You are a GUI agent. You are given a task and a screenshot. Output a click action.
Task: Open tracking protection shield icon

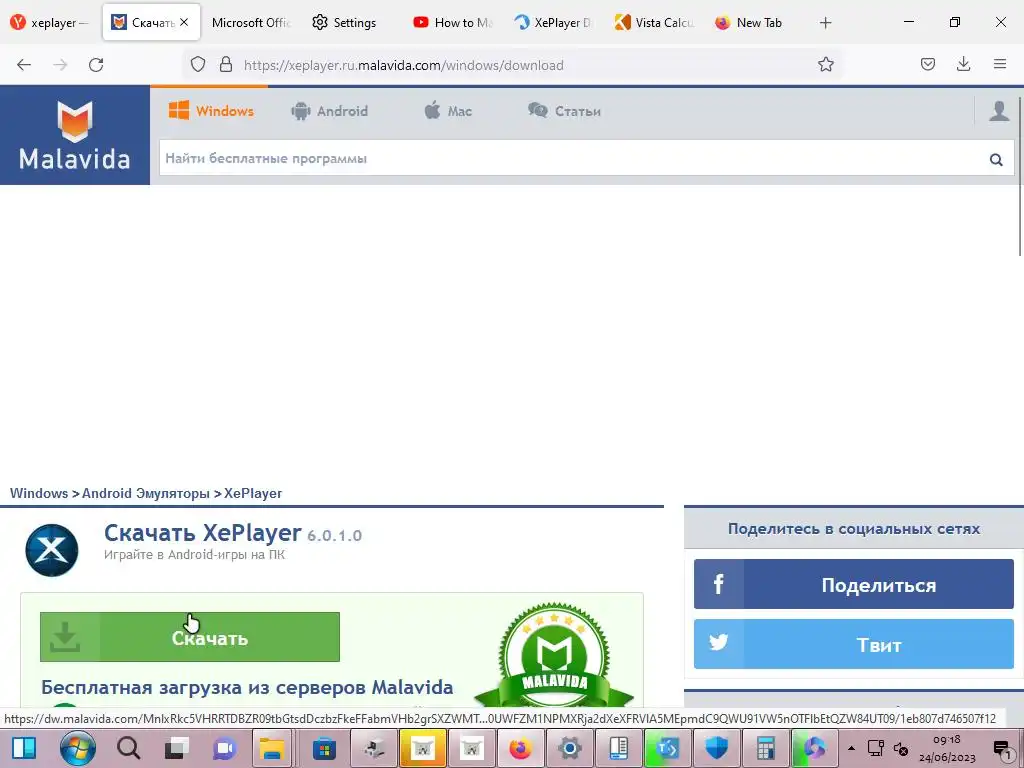198,65
